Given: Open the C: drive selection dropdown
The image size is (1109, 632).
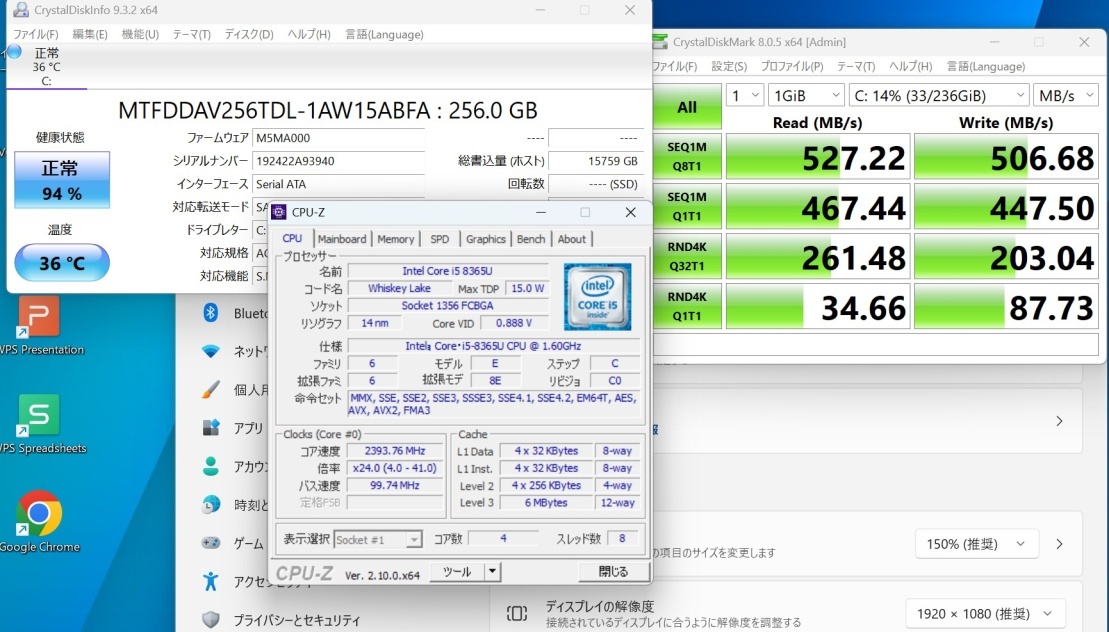Looking at the screenshot, I should click(x=939, y=95).
